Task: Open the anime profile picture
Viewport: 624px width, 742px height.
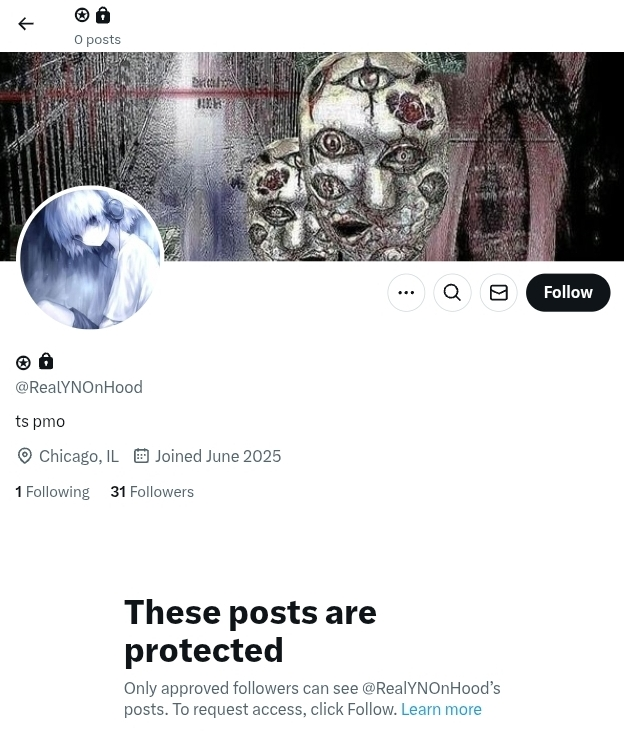Action: [90, 258]
